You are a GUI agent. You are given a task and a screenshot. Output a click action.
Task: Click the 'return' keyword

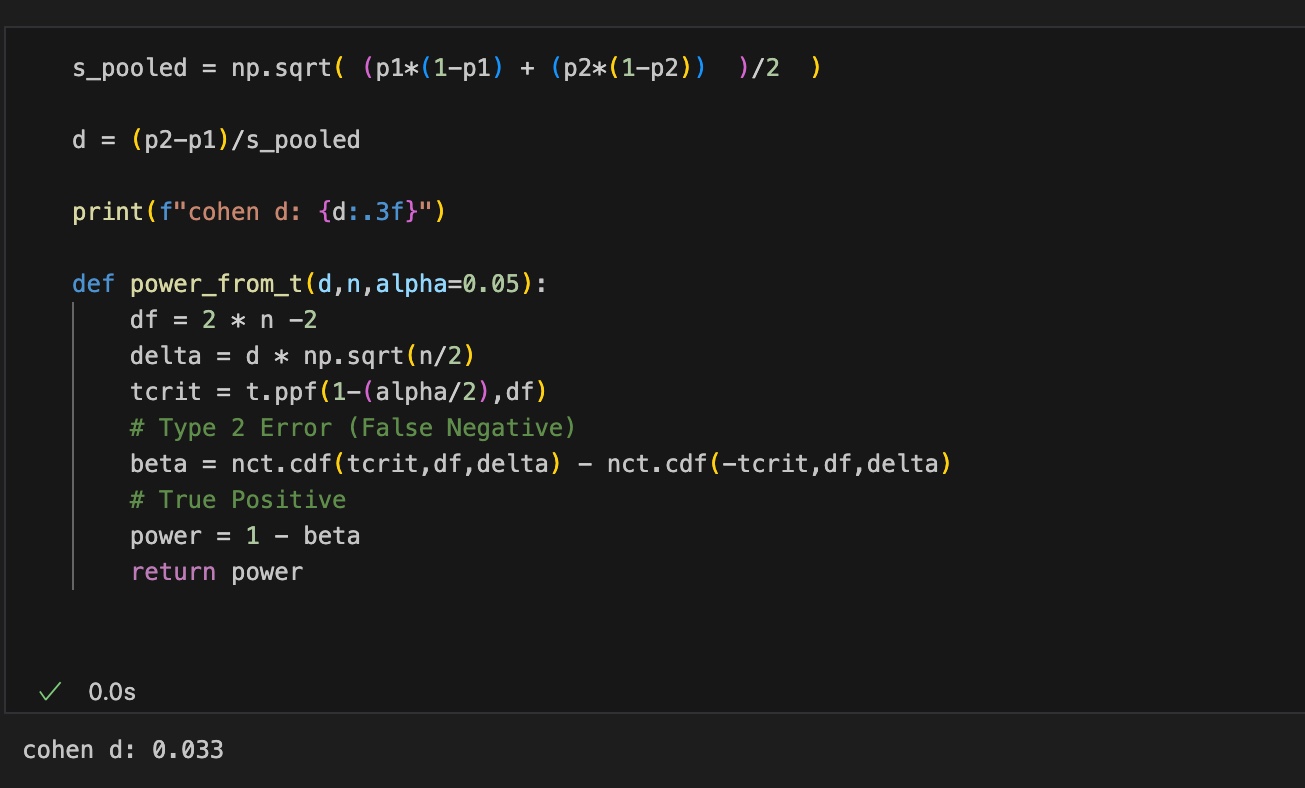point(172,572)
